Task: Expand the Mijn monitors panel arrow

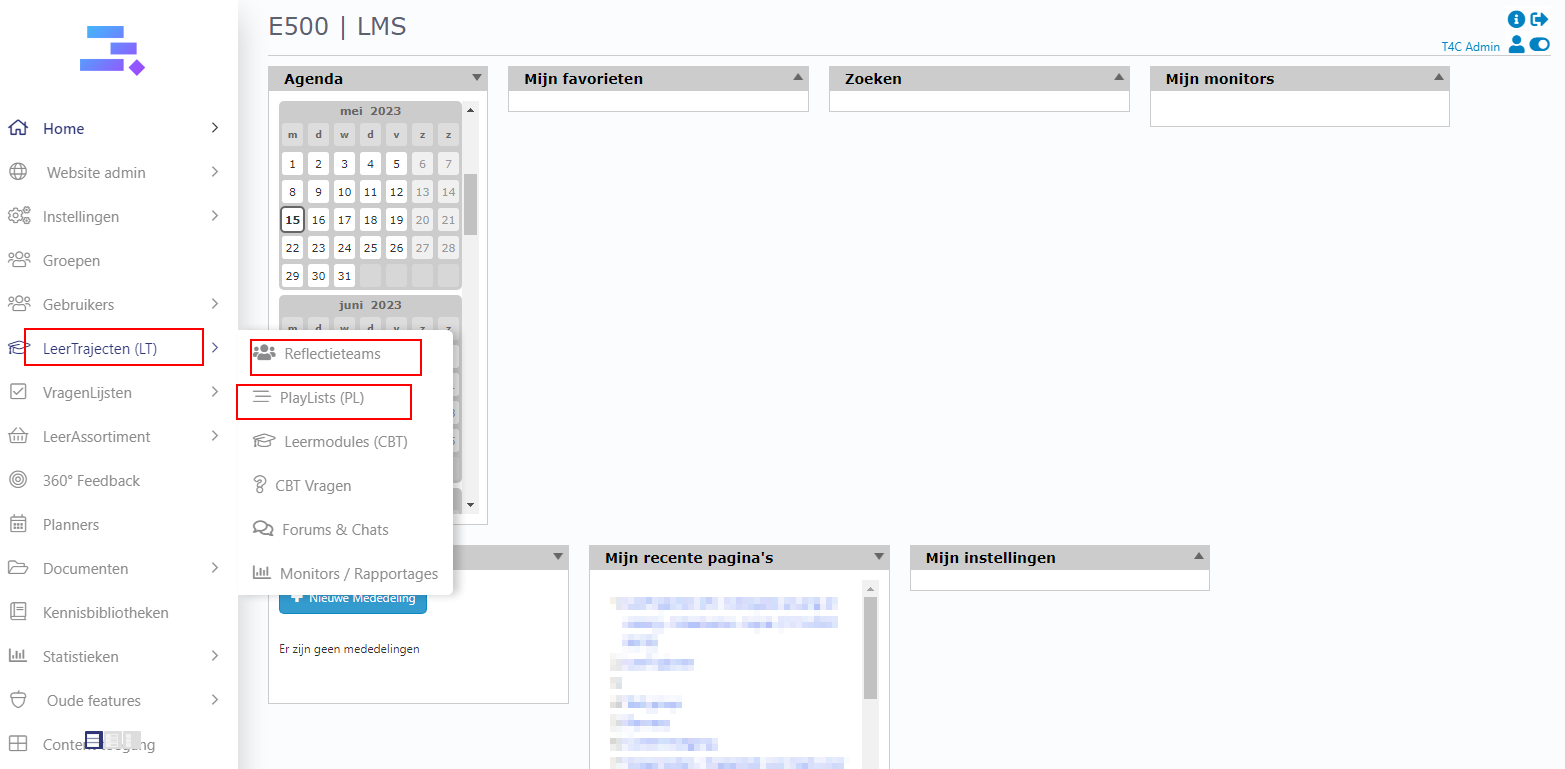Action: tap(1439, 78)
